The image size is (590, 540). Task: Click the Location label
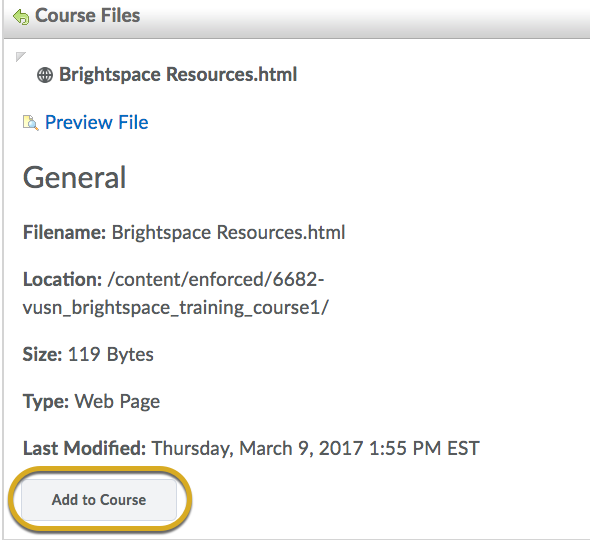pos(62,279)
